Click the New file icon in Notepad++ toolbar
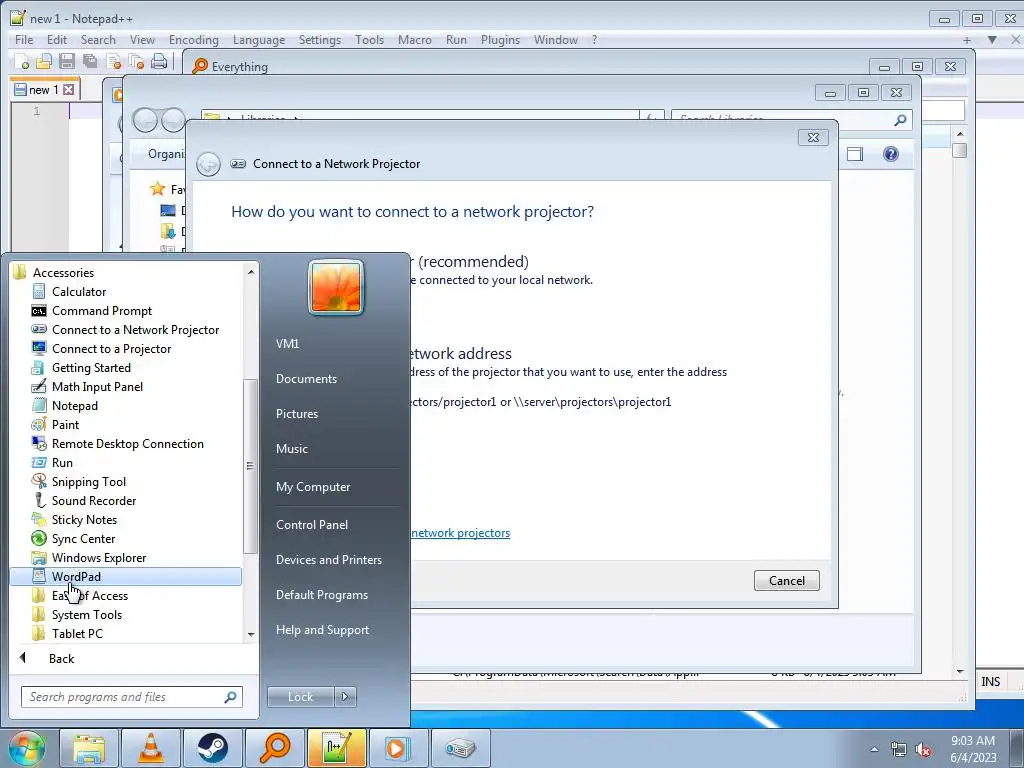 tap(21, 62)
